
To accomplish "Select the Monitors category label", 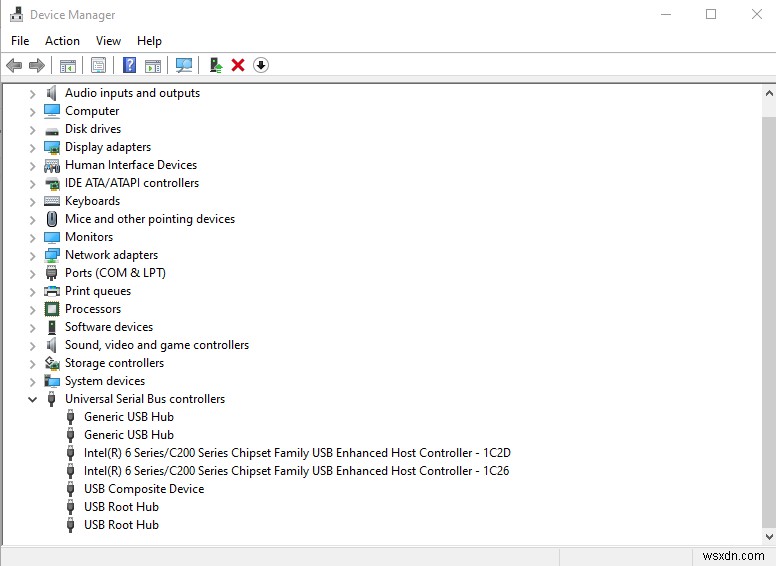I will [x=89, y=237].
